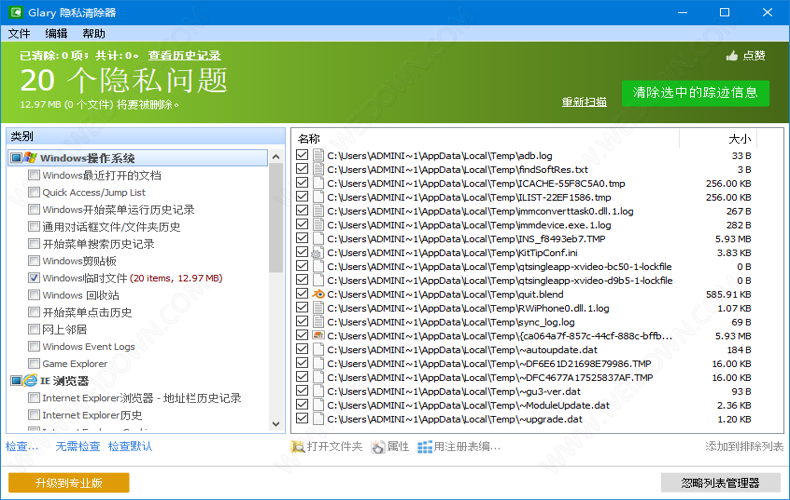
Task: Click the IE browser logo icon
Action: coord(30,381)
